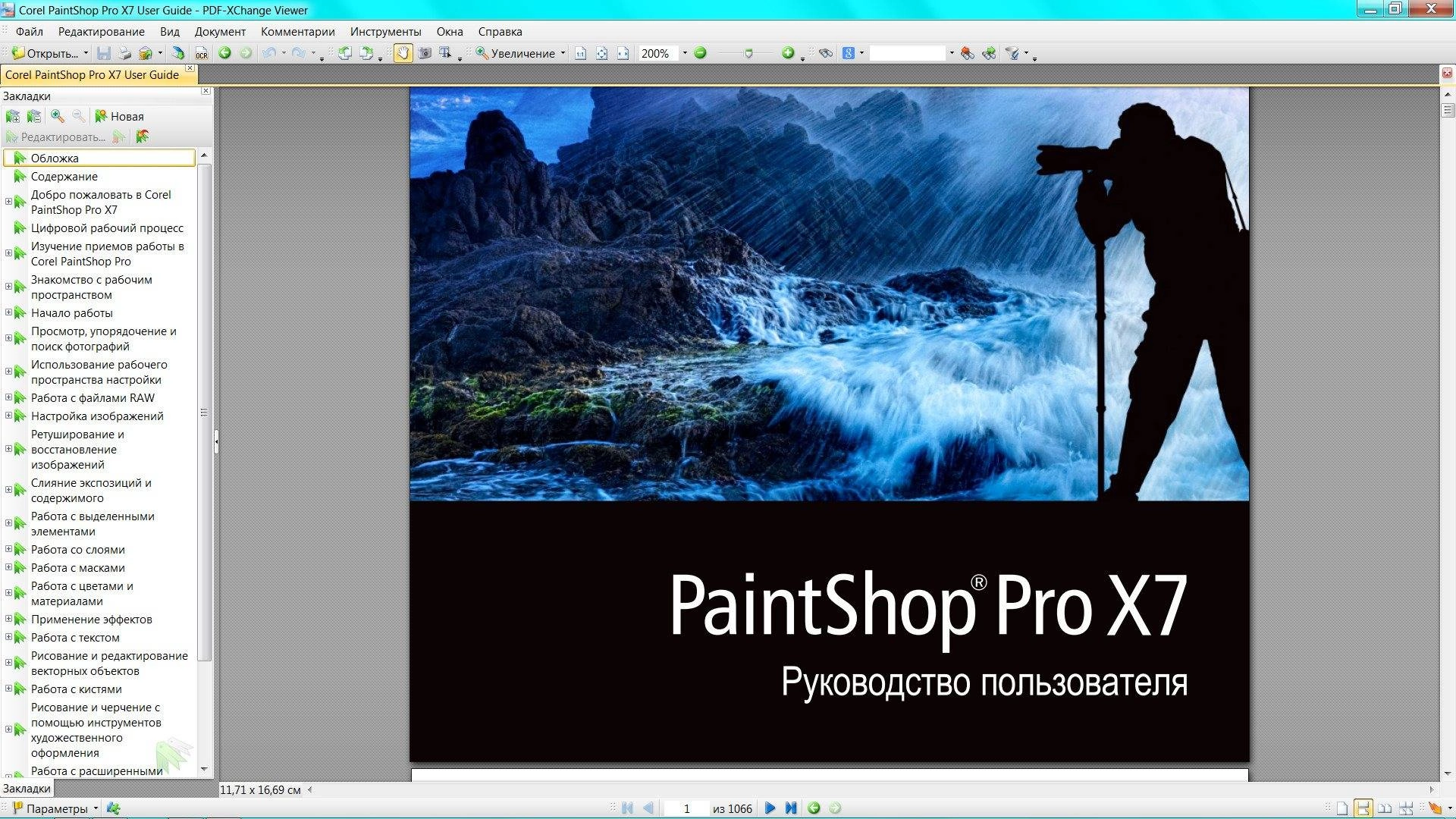The height and width of the screenshot is (819, 1456).
Task: Collapse all bookmarks icon in the Закладки panel
Action: [x=34, y=116]
